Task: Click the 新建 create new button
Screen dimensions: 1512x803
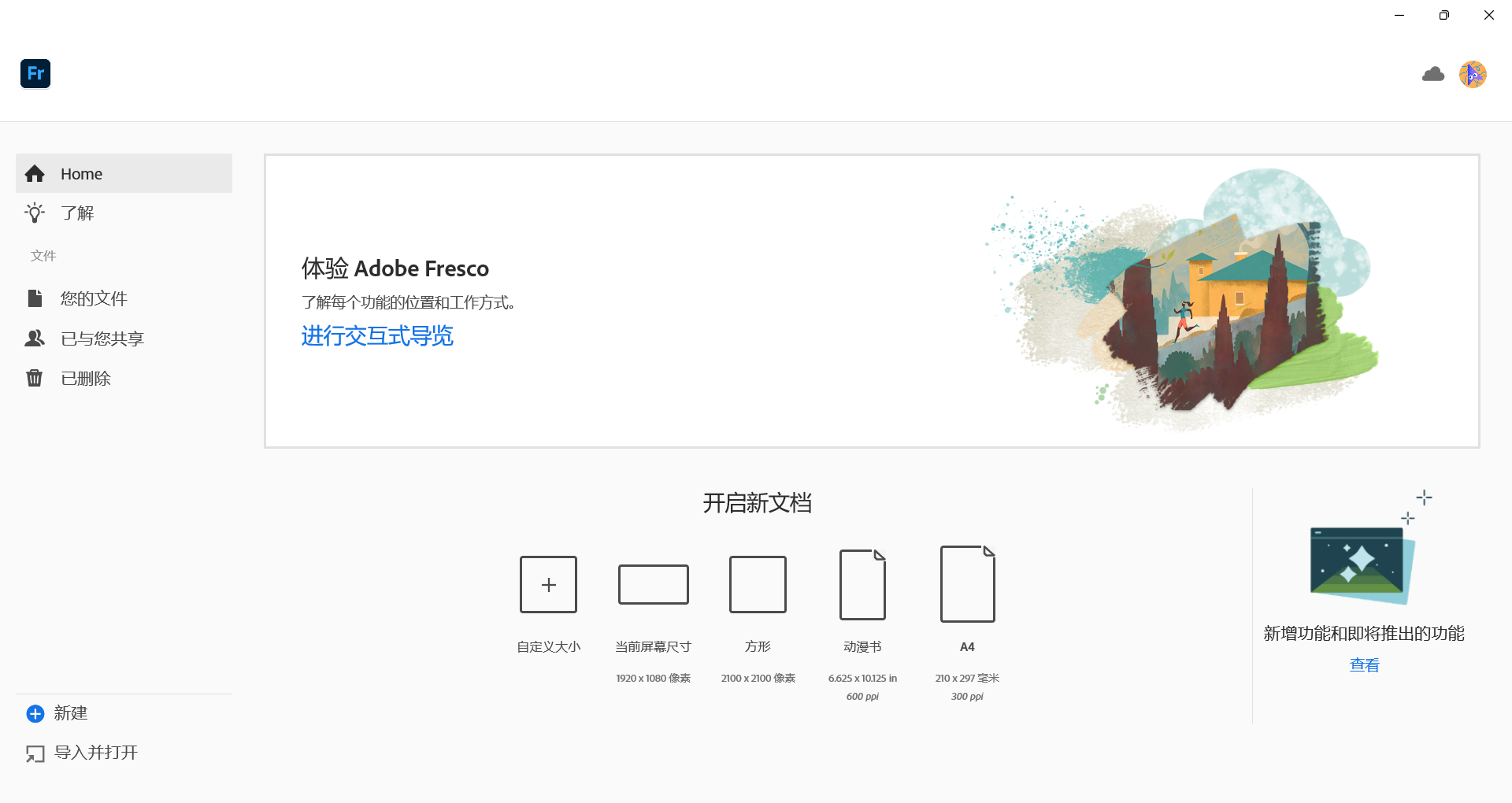Action: tap(57, 713)
